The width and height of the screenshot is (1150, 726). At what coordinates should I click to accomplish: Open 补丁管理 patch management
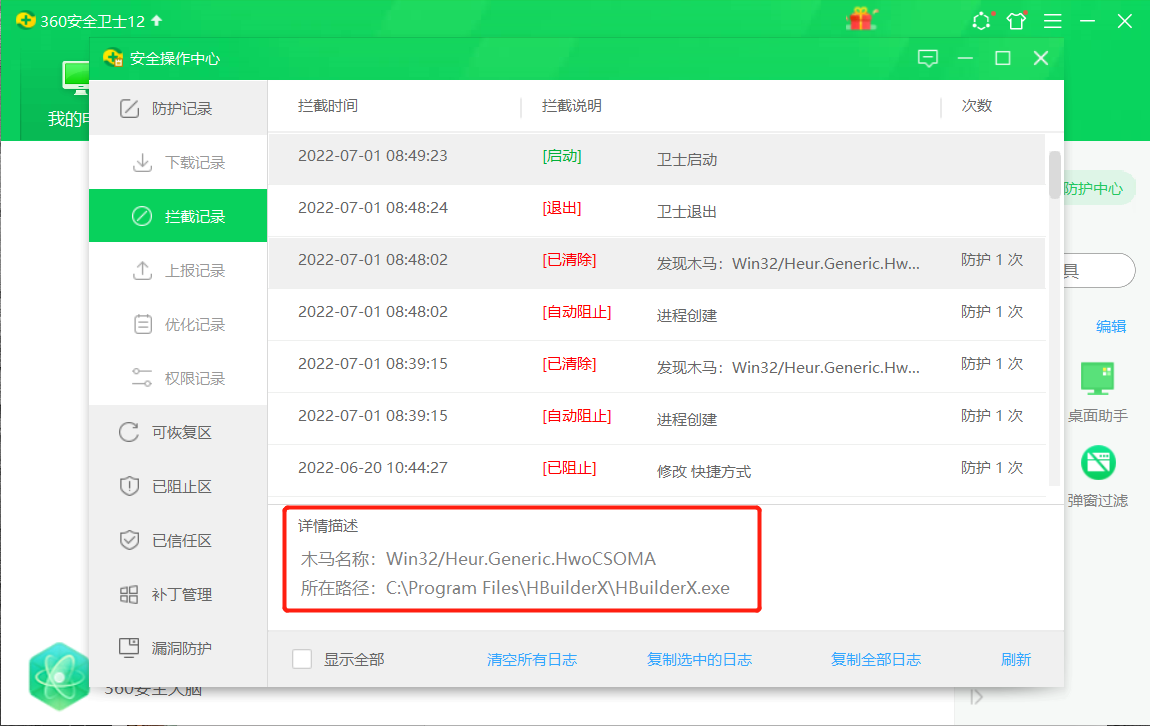click(178, 594)
